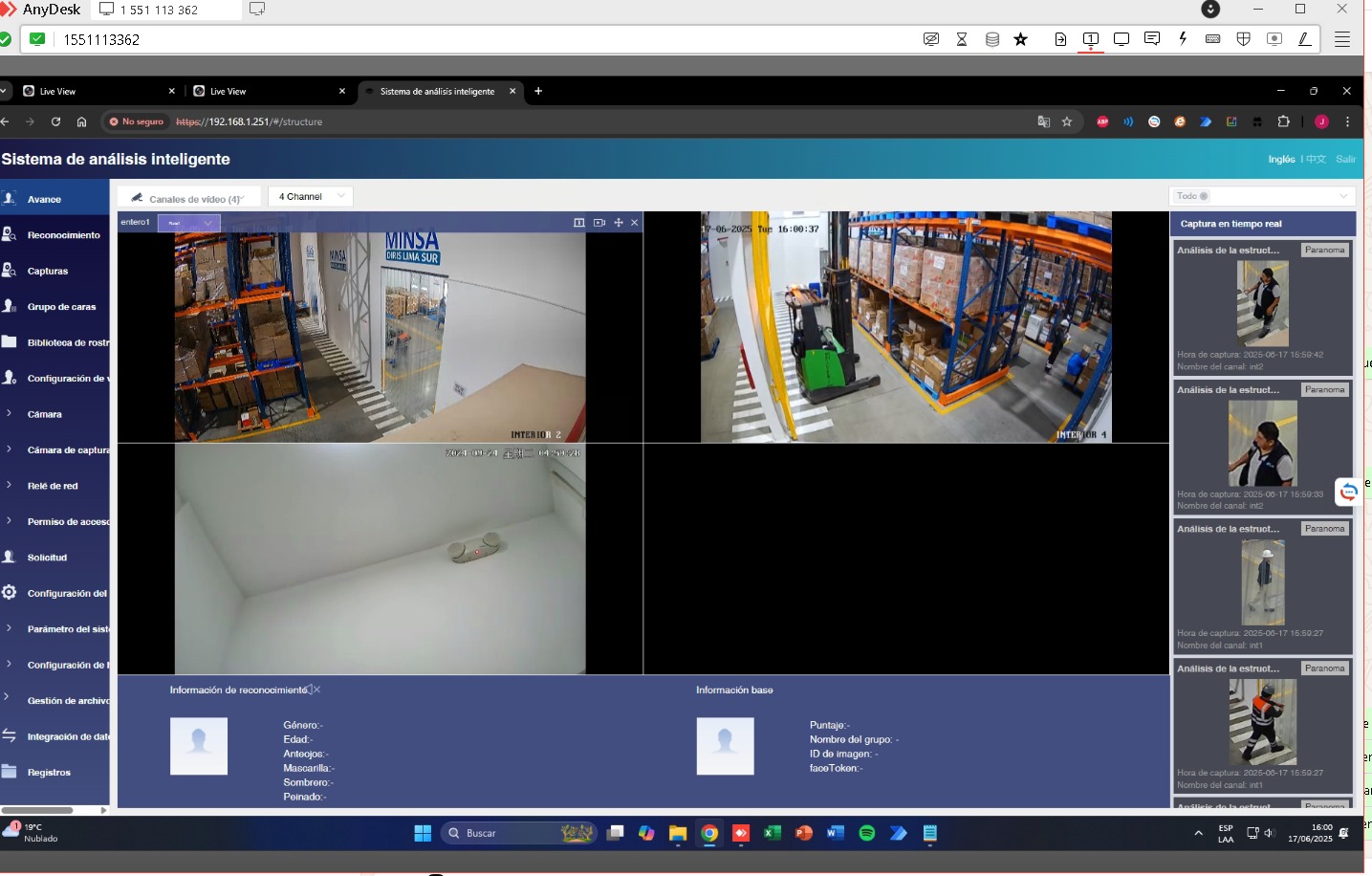The width and height of the screenshot is (1372, 876).
Task: Toggle AnyDesk privacy mode crossed-eye icon
Action: [931, 39]
